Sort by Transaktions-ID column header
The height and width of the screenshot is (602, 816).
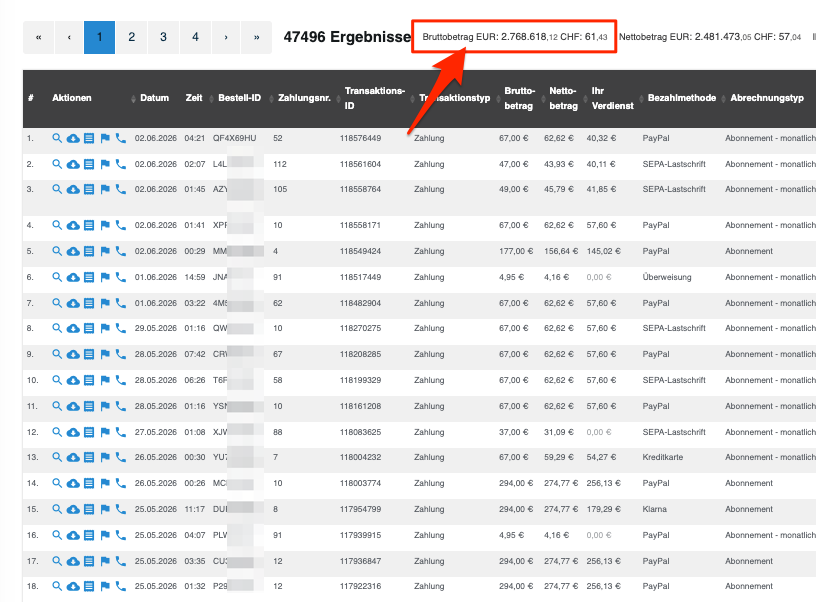point(374,98)
